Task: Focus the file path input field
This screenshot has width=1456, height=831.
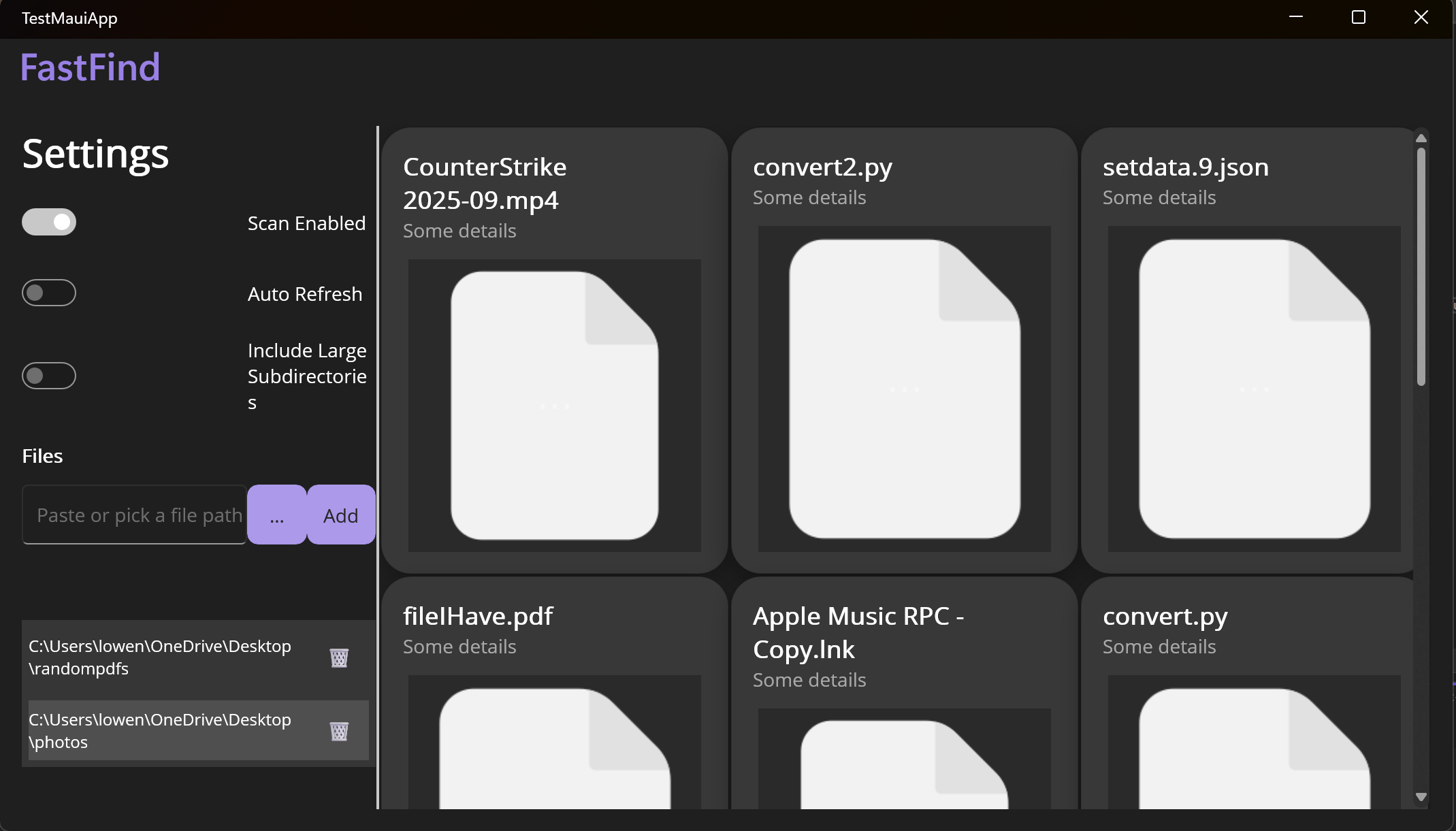Action: (x=135, y=515)
